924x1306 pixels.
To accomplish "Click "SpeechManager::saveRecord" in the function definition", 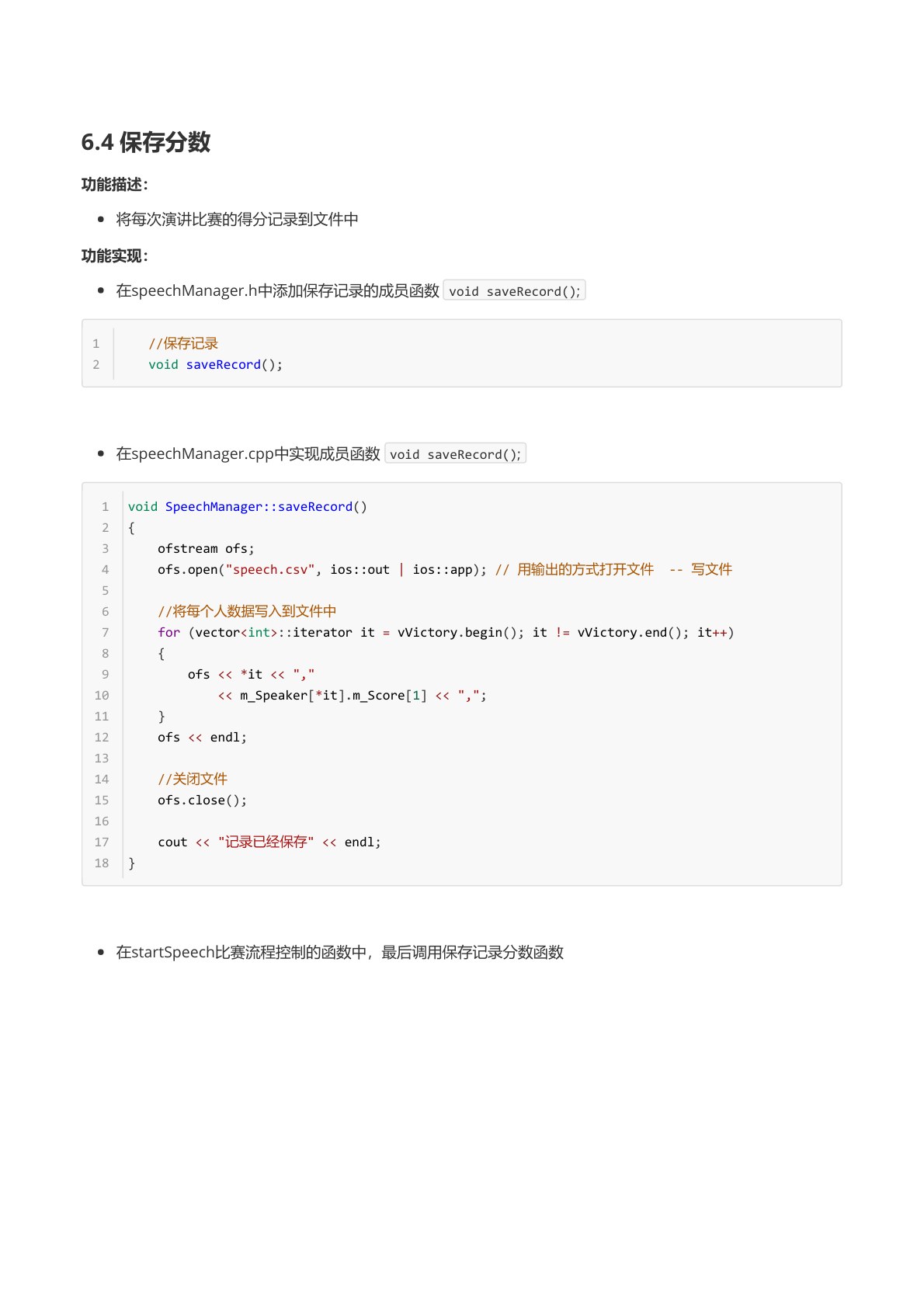I will (x=259, y=507).
